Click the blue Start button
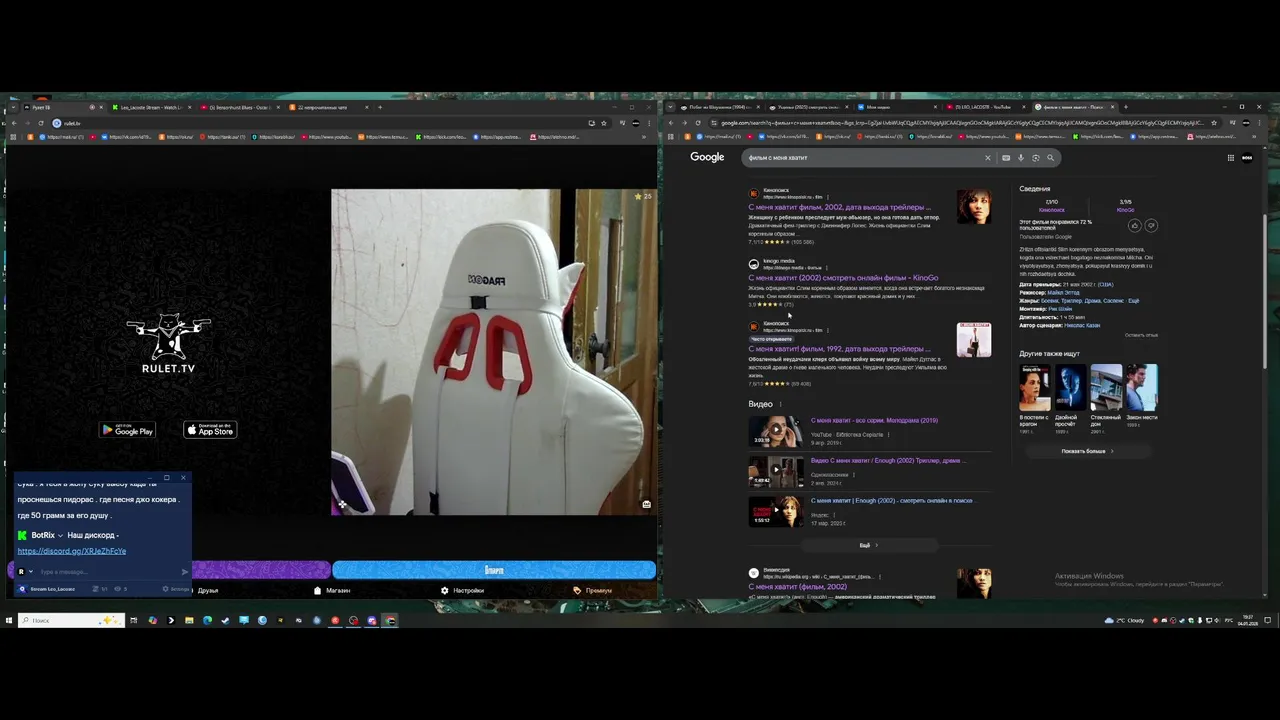This screenshot has height=720, width=1280. pyautogui.click(x=494, y=570)
